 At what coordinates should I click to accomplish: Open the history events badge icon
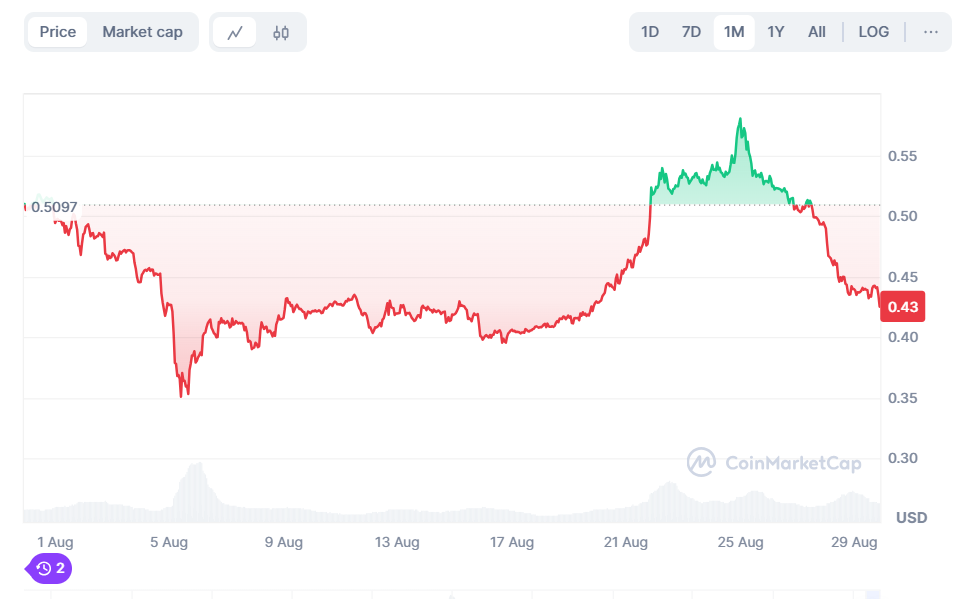pos(50,568)
